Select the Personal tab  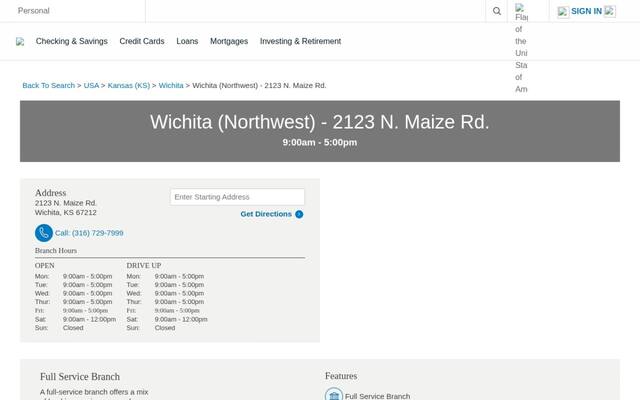[33, 11]
